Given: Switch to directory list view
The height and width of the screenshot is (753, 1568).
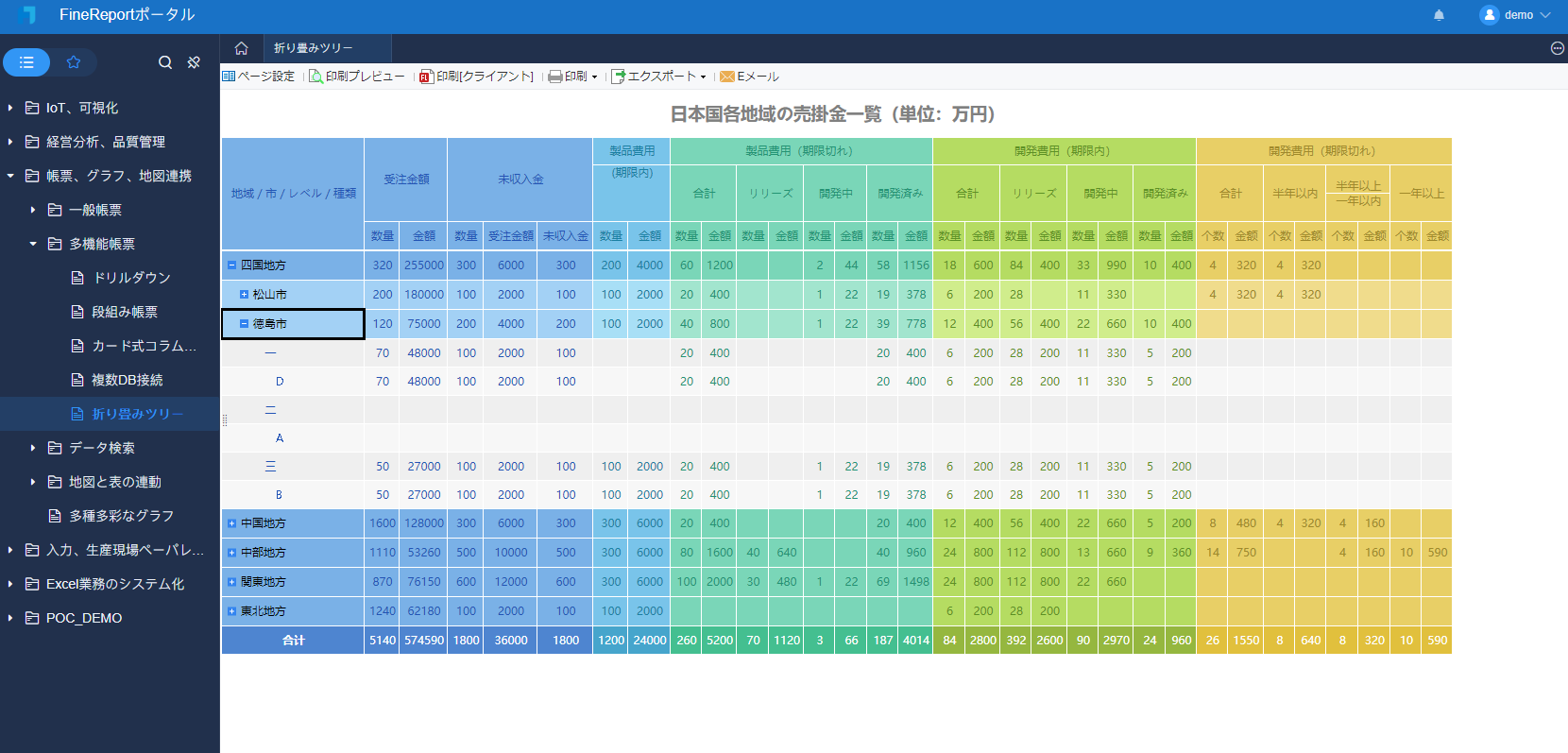Looking at the screenshot, I should coord(26,62).
